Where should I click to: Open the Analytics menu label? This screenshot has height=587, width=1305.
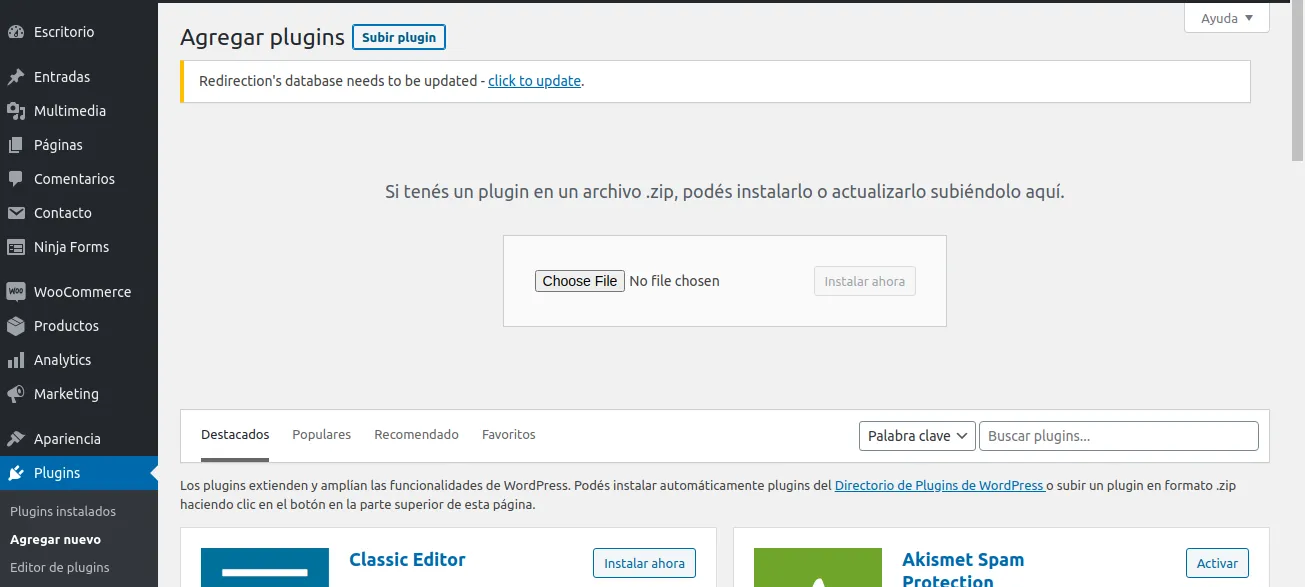(x=62, y=360)
